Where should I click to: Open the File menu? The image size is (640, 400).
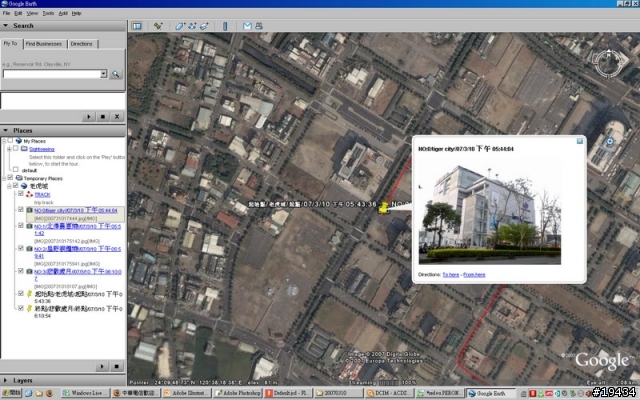pos(6,13)
